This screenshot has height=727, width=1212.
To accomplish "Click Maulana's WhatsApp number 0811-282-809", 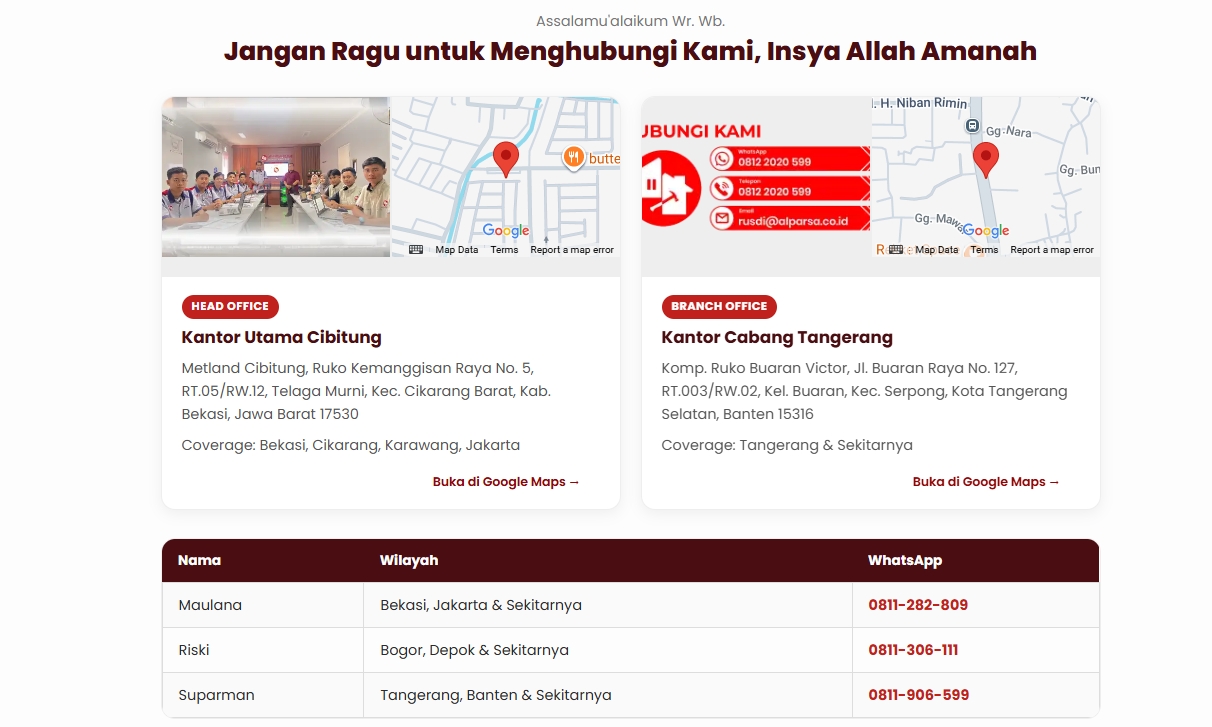I will click(x=918, y=605).
